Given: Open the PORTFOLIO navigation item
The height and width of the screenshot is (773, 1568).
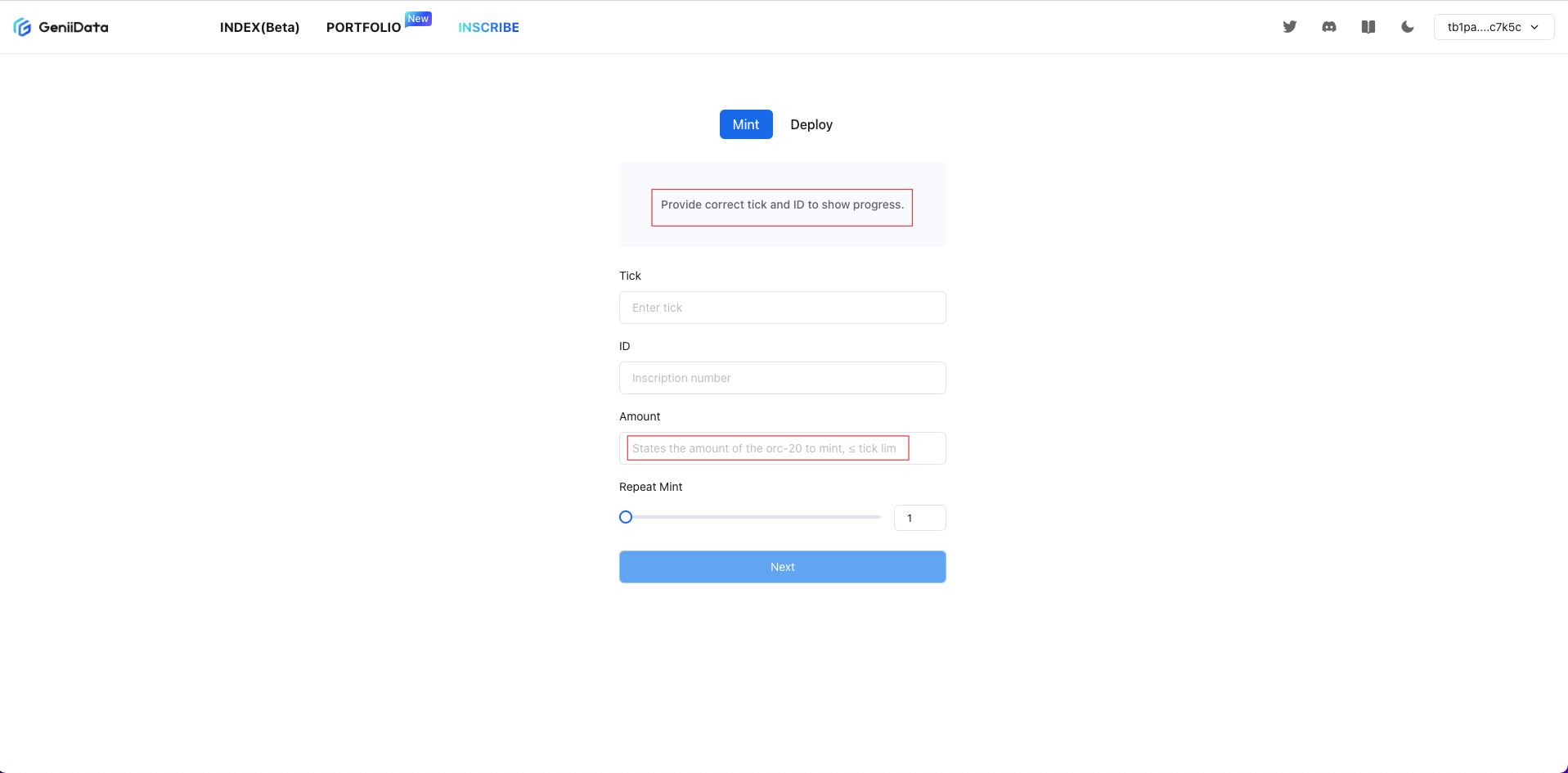Looking at the screenshot, I should pyautogui.click(x=363, y=28).
